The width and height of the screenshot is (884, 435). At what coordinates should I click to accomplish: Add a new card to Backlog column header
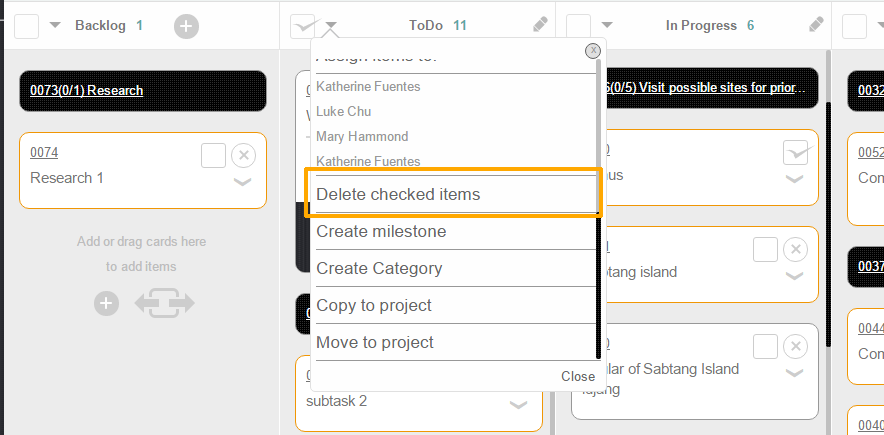186,26
